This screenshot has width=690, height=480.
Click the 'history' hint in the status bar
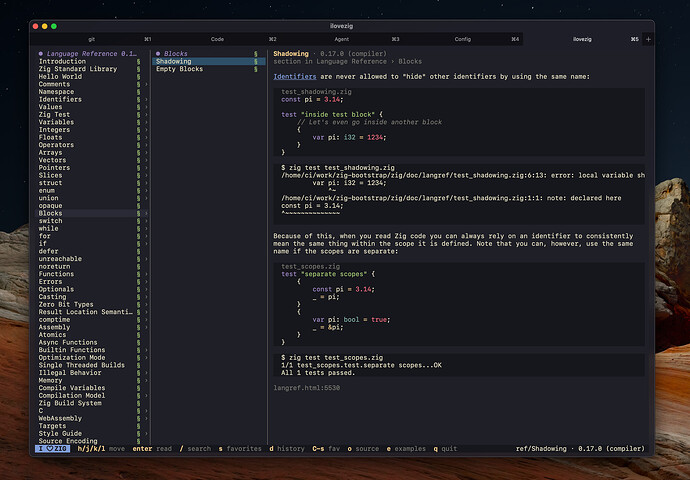(290, 449)
